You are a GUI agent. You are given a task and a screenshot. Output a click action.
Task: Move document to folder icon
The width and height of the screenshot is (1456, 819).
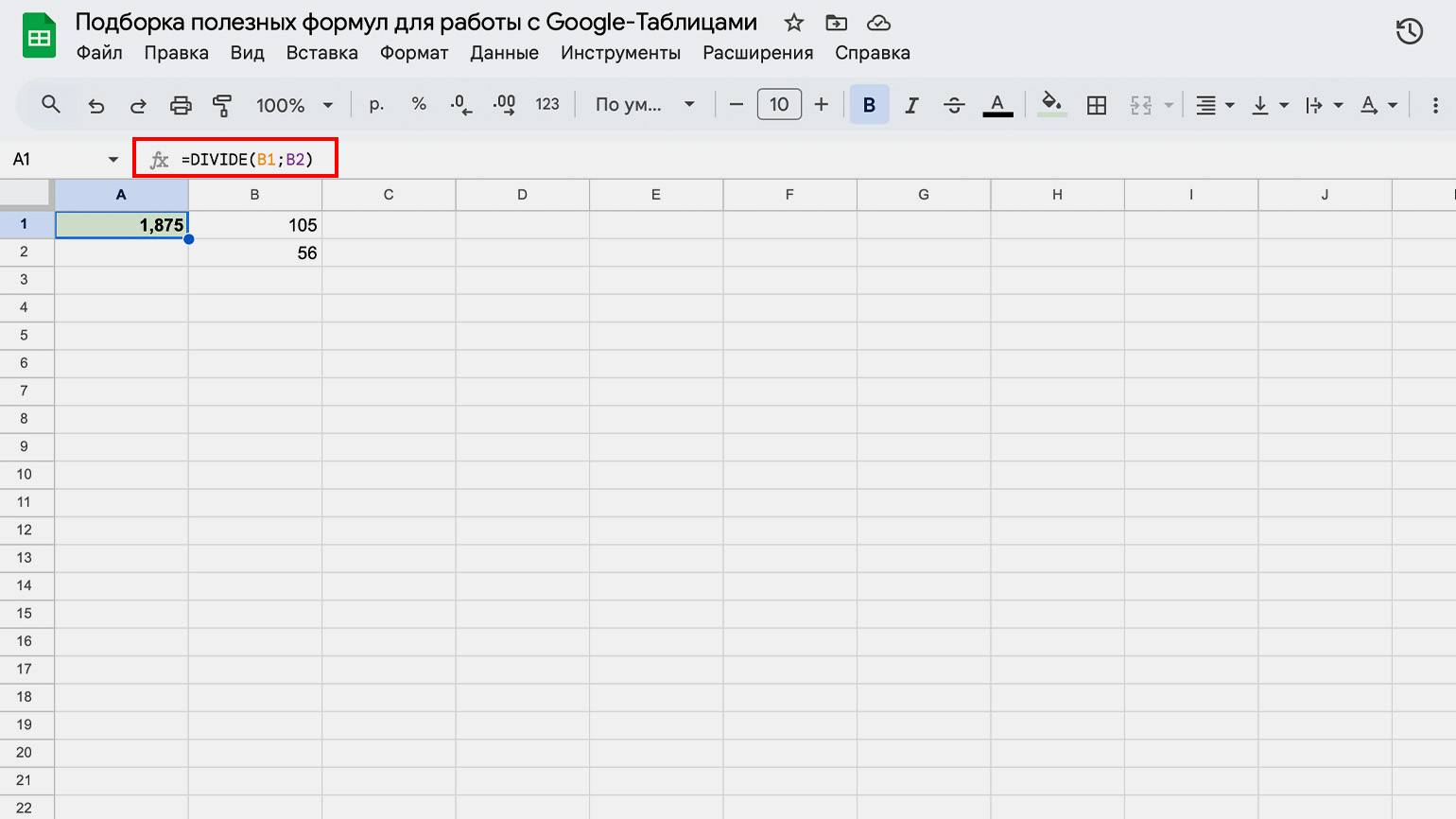[x=836, y=23]
